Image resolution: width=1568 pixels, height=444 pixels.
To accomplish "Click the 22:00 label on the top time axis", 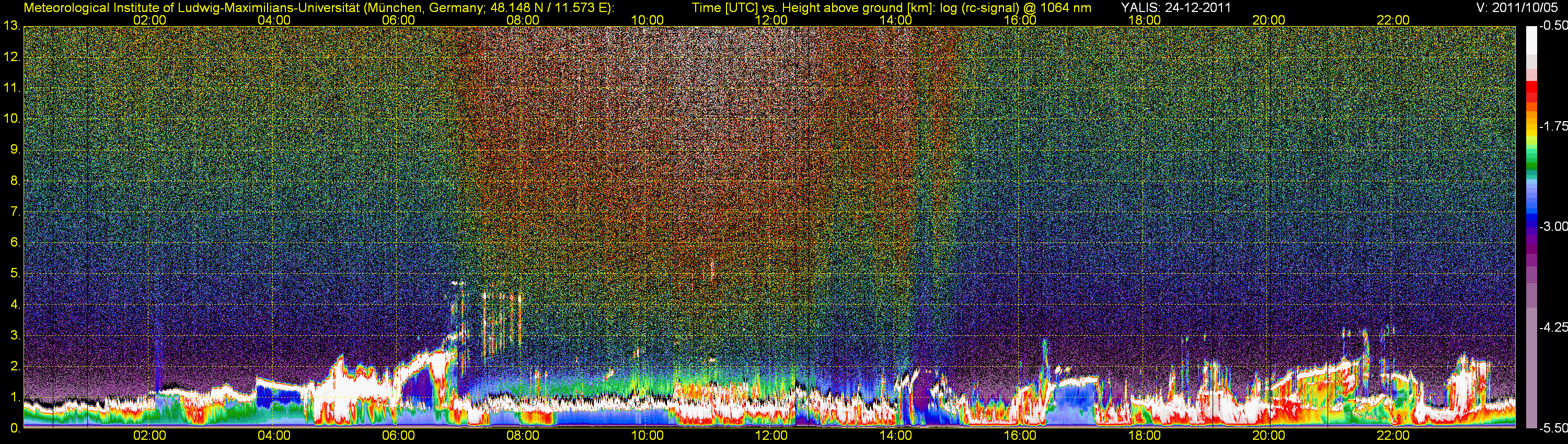I will [1393, 20].
